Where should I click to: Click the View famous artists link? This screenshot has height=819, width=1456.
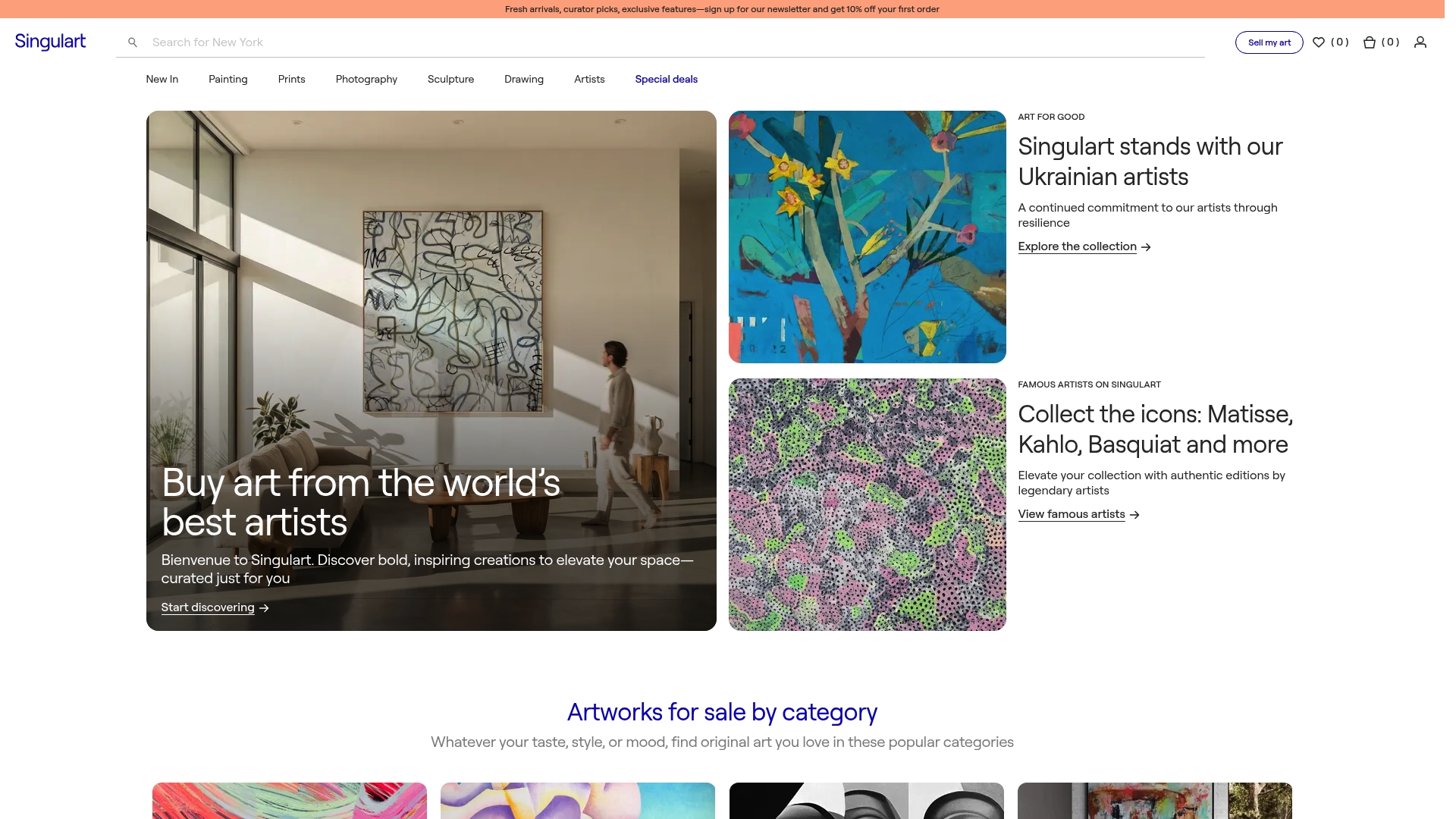pyautogui.click(x=1071, y=514)
